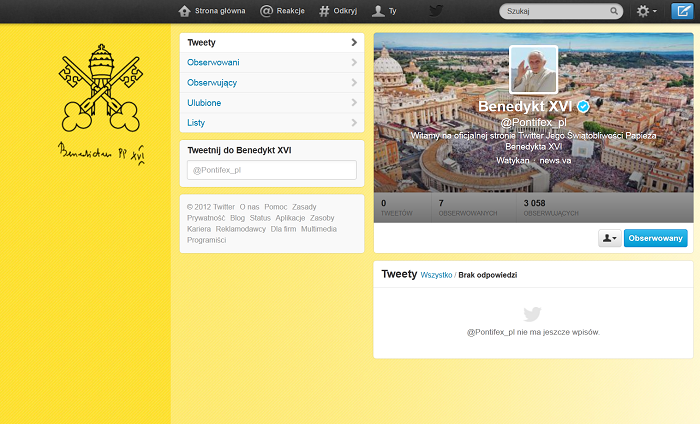Open Odkryj in the top navigation
This screenshot has width=700, height=424.
[x=338, y=11]
